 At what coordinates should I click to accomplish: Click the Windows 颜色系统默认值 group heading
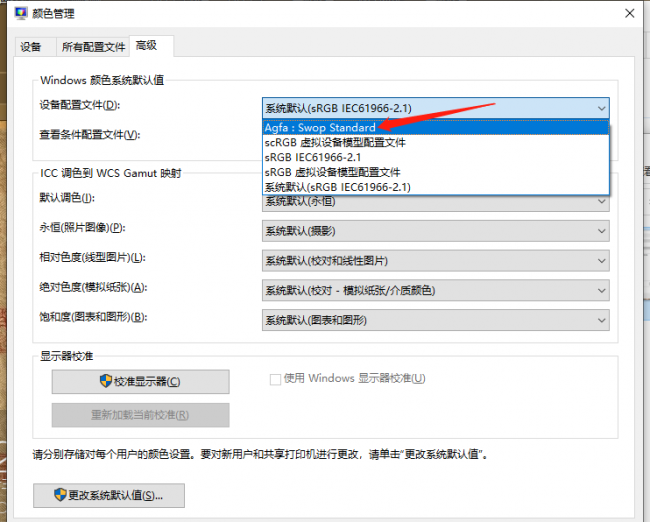[102, 80]
